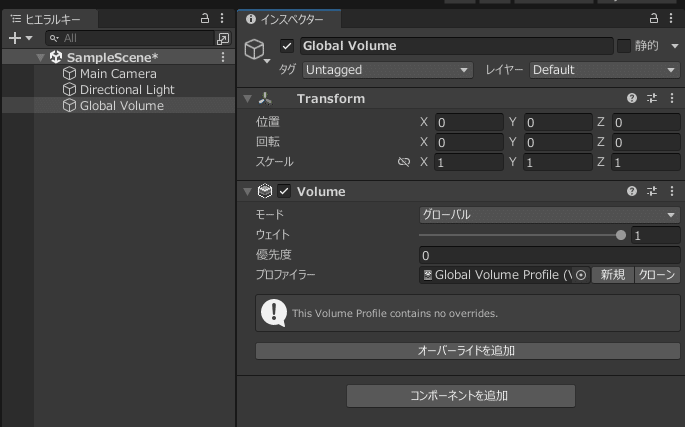The height and width of the screenshot is (427, 685).
Task: Open Transform presets icon
Action: [x=652, y=98]
